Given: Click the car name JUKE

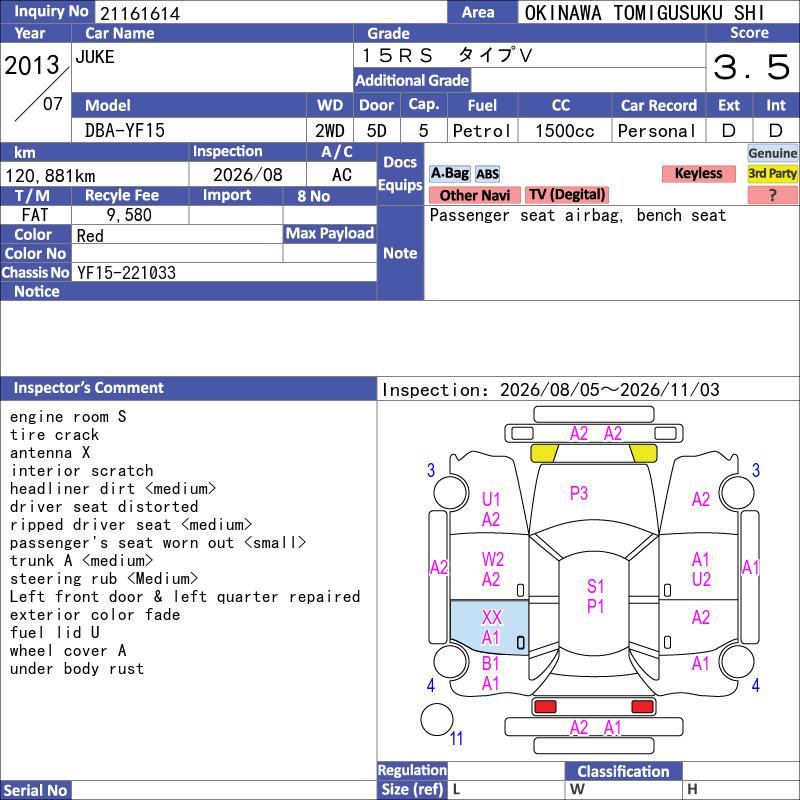Looking at the screenshot, I should [95, 57].
